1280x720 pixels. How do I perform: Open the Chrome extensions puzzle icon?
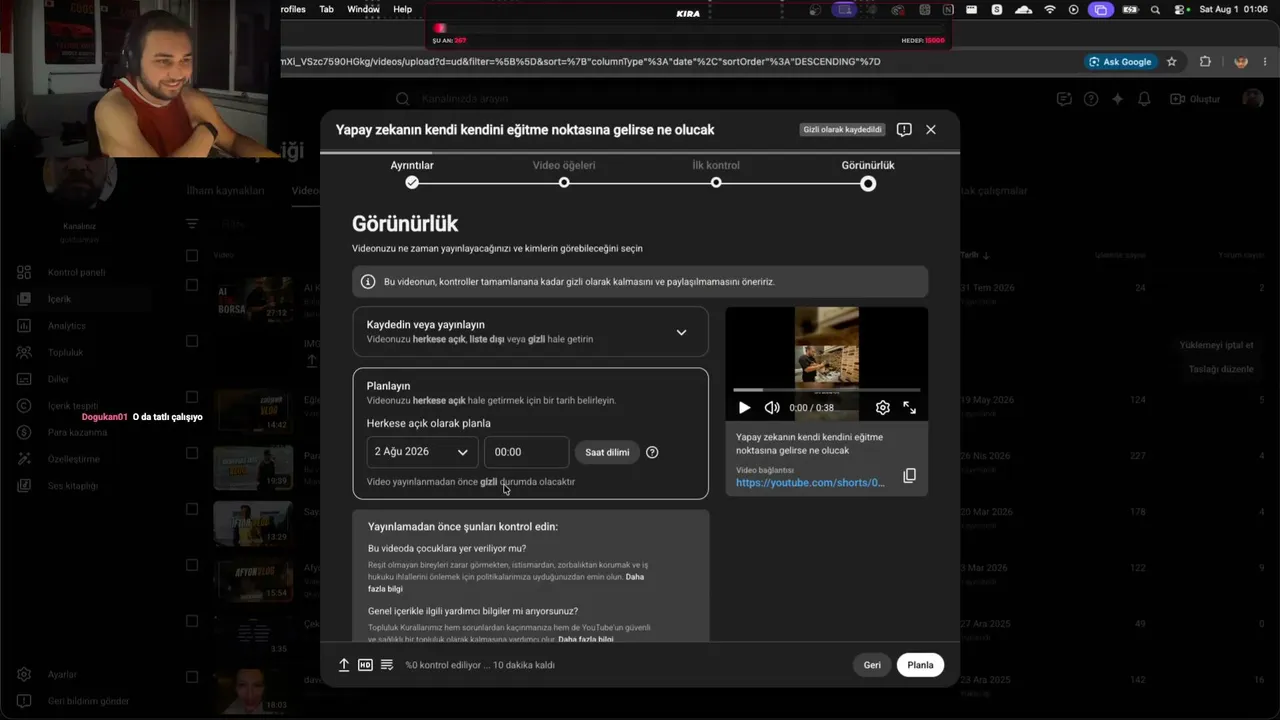tap(1205, 62)
